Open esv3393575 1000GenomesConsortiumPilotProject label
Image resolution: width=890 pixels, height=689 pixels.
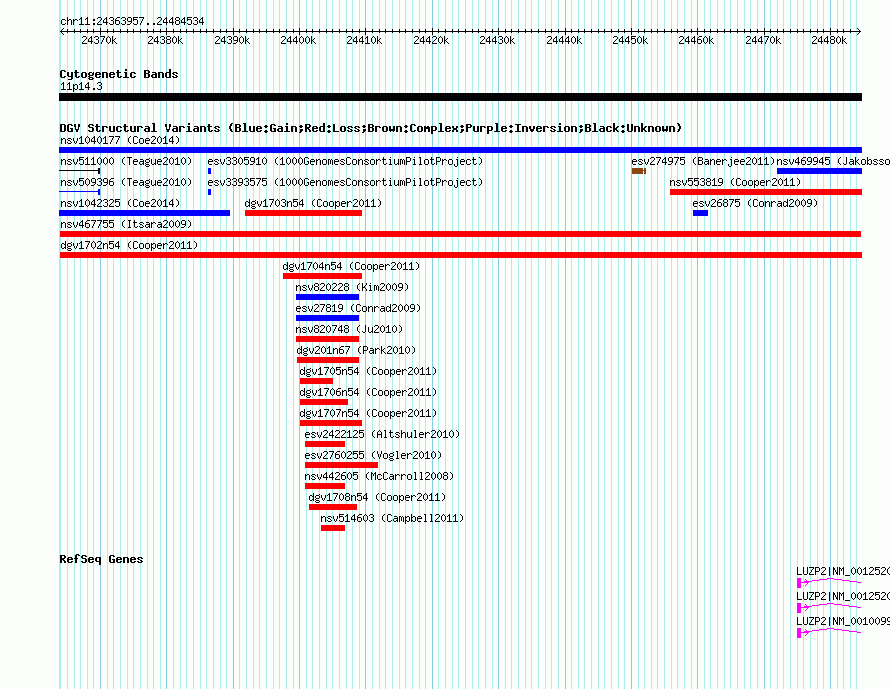345,182
